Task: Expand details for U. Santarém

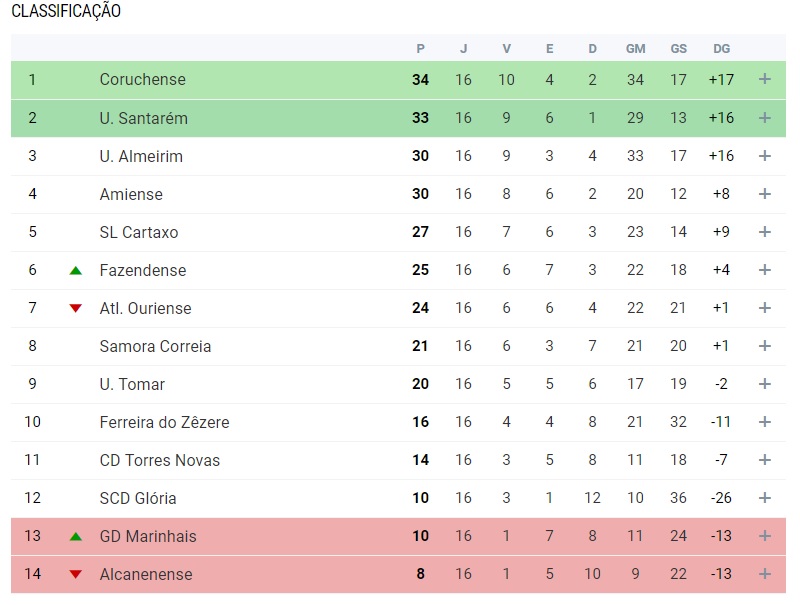Action: (764, 118)
